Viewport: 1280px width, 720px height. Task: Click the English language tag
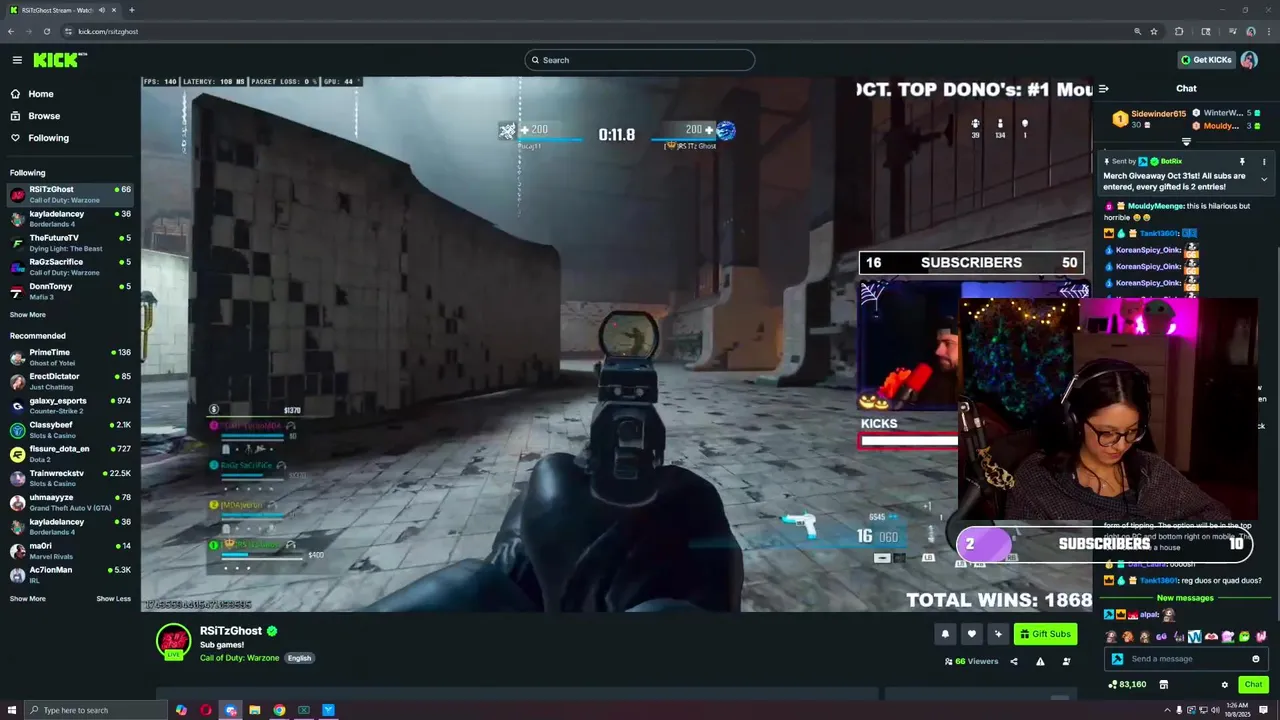coord(299,658)
